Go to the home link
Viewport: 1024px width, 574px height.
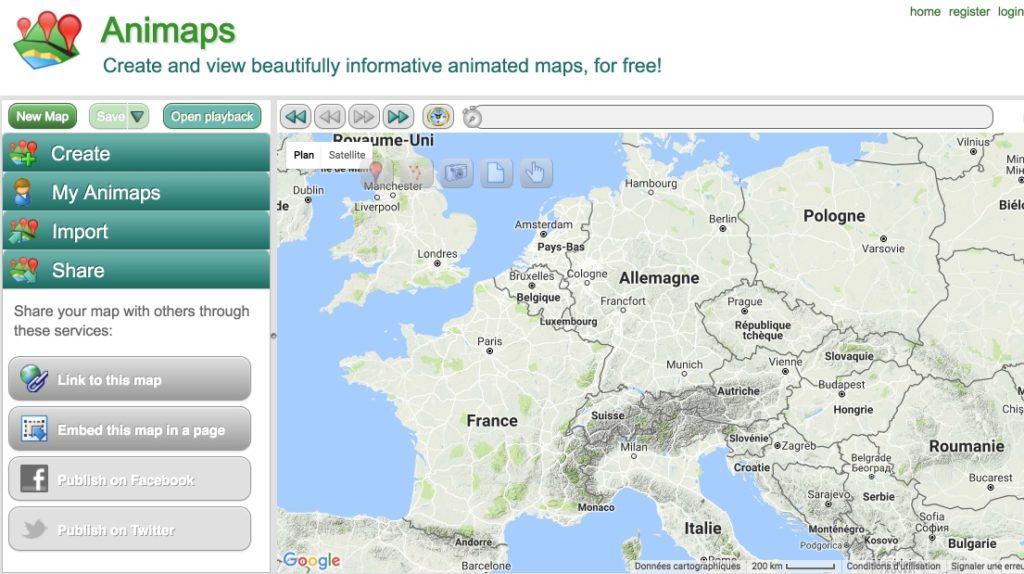[x=925, y=12]
